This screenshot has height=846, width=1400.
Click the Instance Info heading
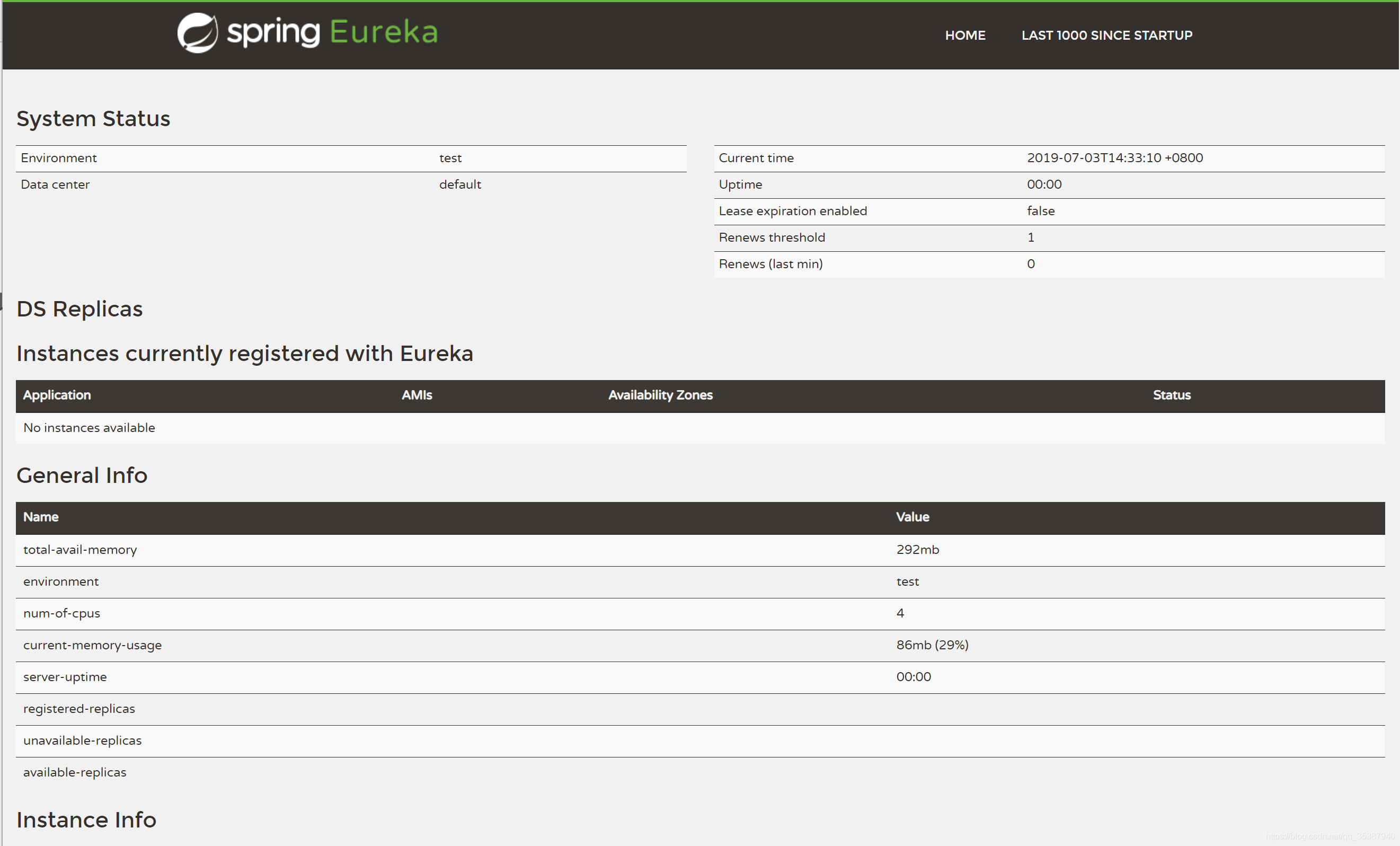86,820
